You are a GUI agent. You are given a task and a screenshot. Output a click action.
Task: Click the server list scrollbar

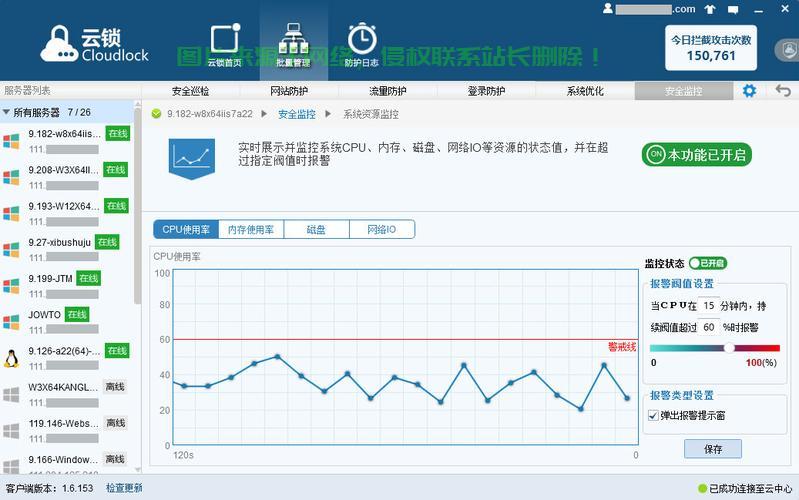click(x=138, y=204)
